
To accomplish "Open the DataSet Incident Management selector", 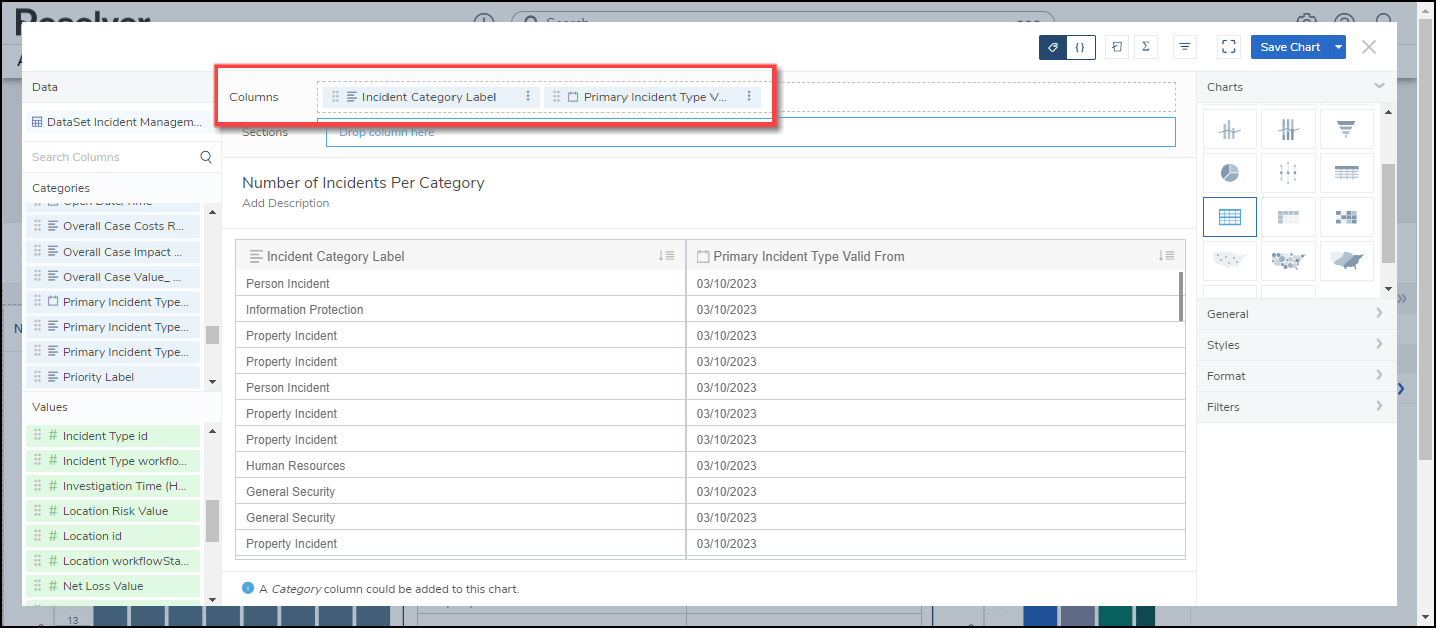I will (118, 122).
